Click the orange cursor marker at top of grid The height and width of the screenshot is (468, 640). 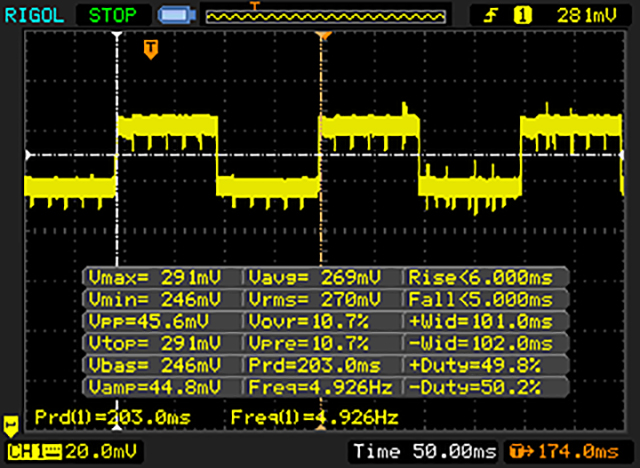(322, 36)
